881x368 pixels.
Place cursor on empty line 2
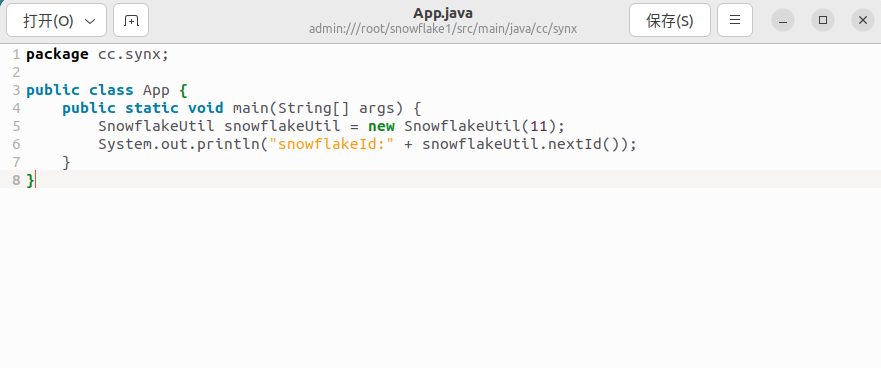click(x=449, y=72)
